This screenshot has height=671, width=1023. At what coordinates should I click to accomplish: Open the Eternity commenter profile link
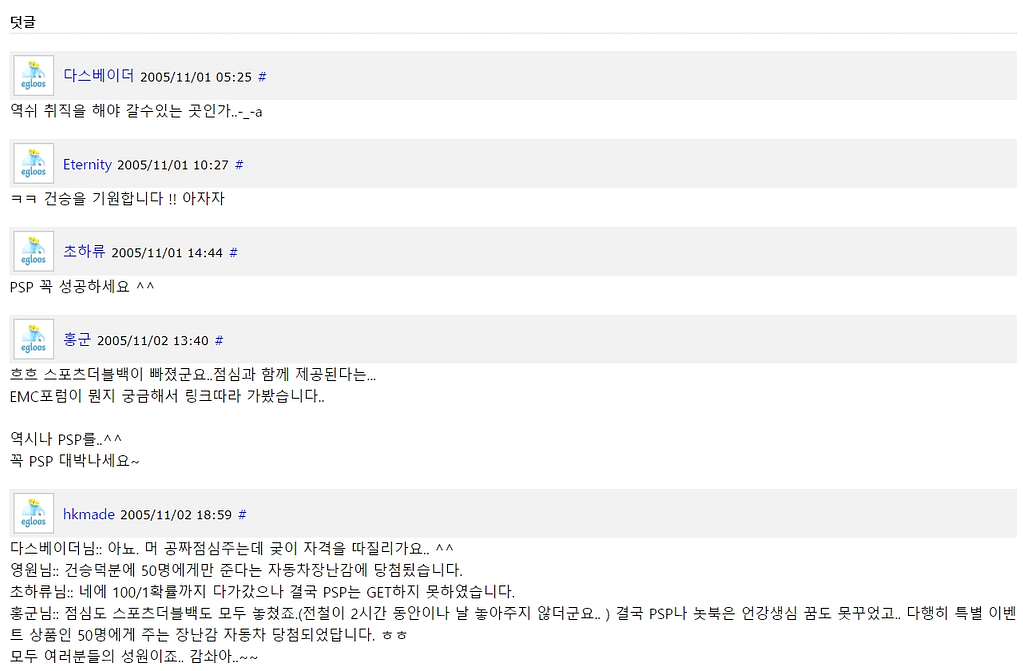87,164
